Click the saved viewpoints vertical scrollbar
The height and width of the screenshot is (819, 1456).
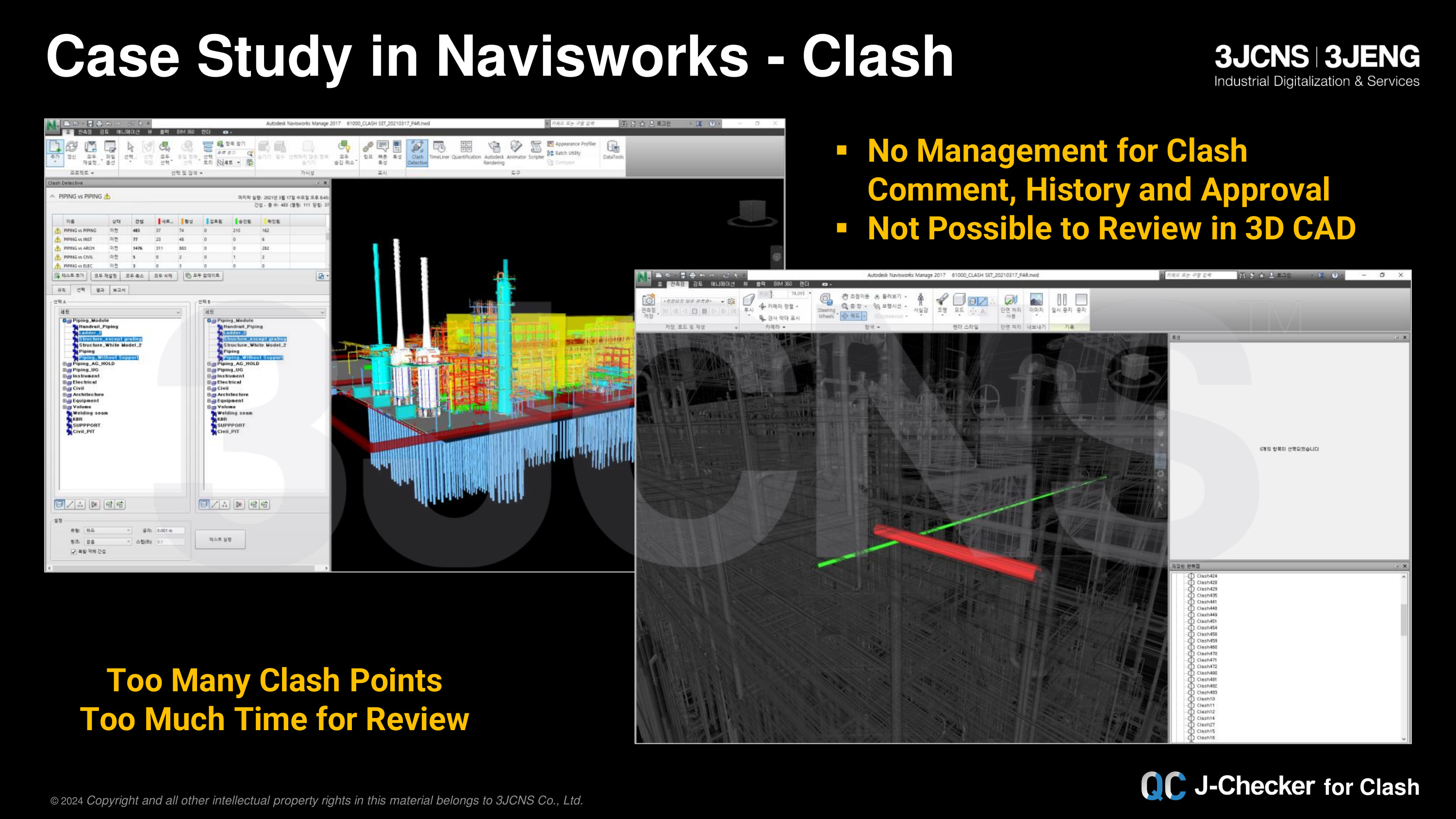pyautogui.click(x=1404, y=657)
